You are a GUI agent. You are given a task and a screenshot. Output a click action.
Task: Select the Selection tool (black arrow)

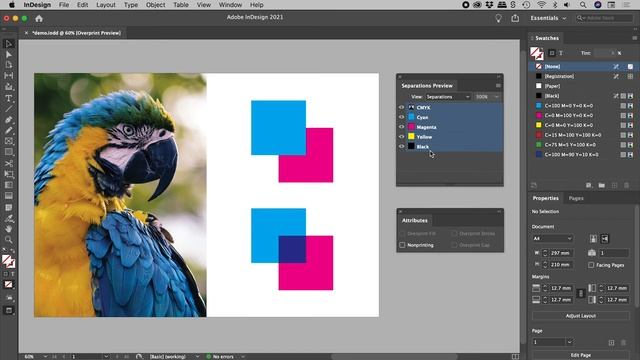tap(9, 44)
